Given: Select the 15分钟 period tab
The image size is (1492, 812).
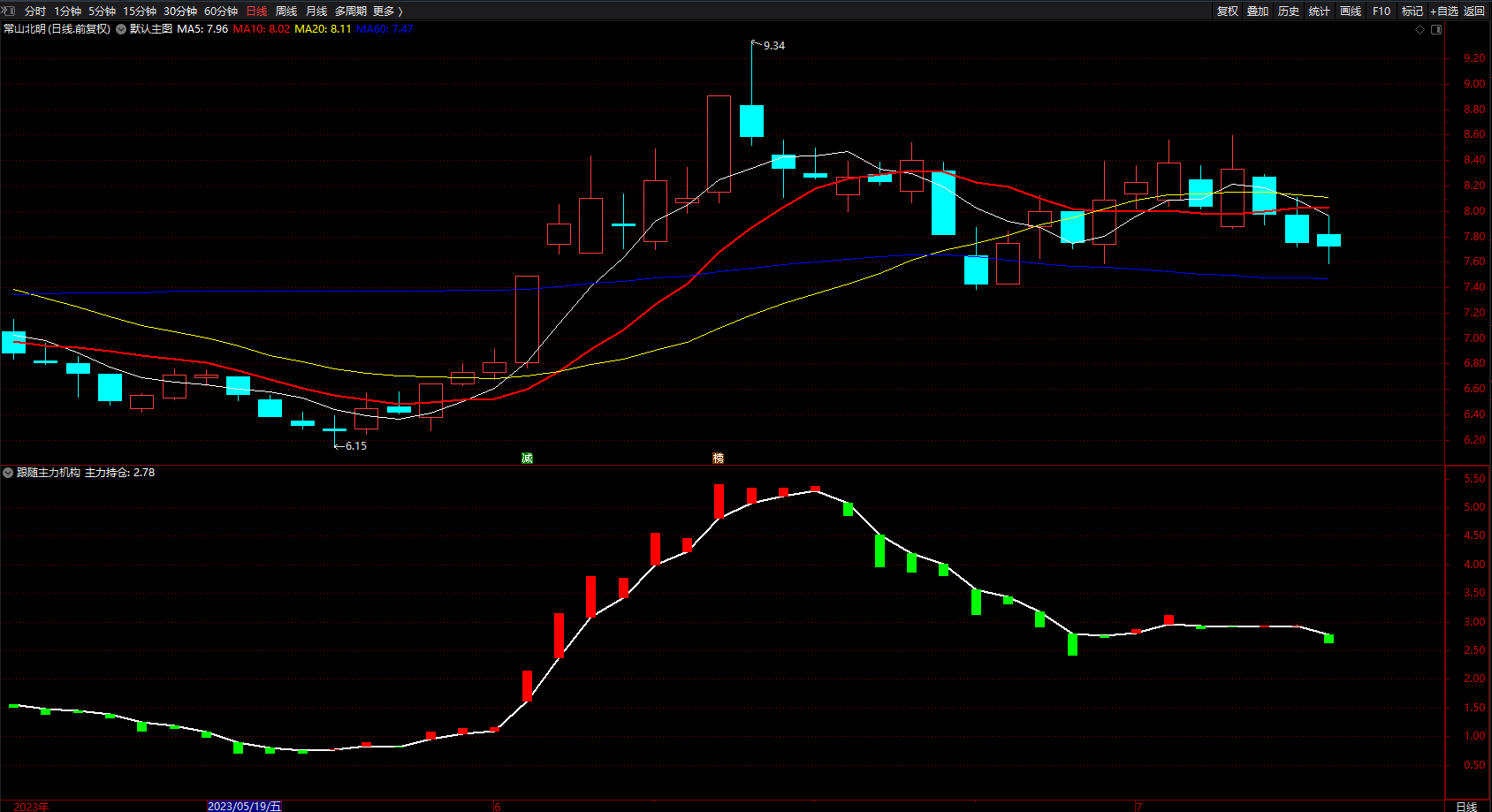Looking at the screenshot, I should (x=140, y=11).
